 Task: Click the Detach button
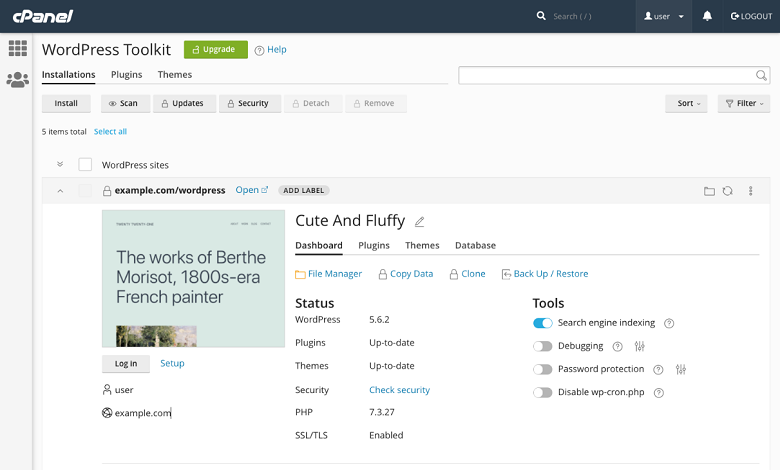click(313, 103)
